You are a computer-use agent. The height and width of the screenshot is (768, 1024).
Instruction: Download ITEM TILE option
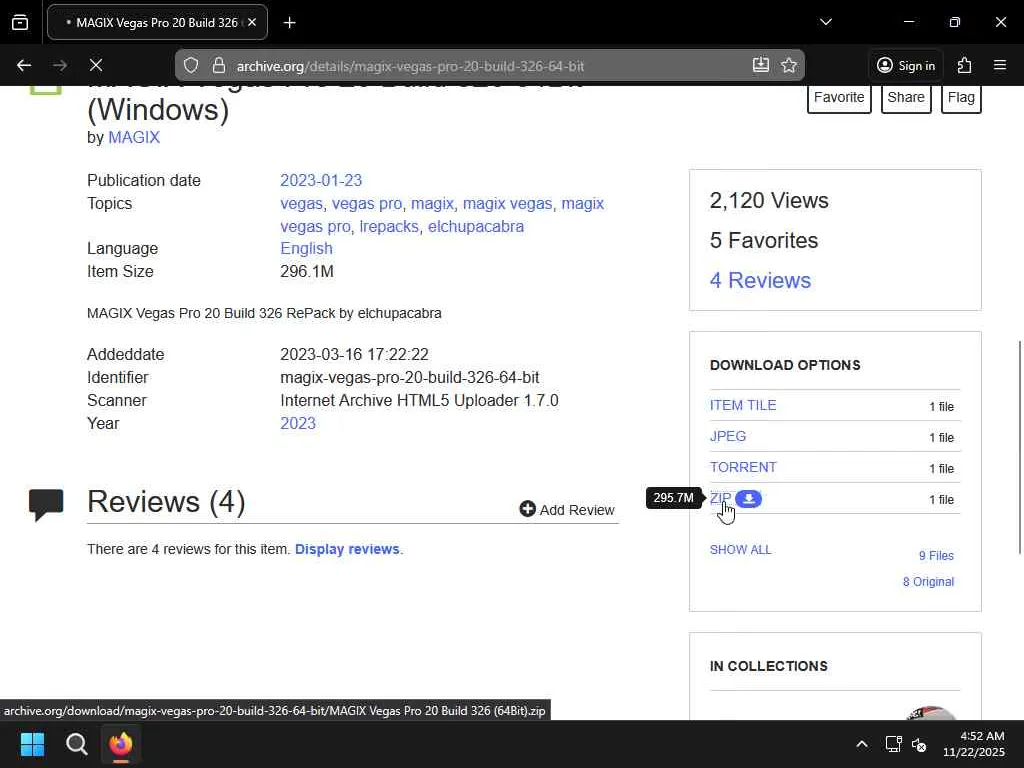(x=743, y=406)
